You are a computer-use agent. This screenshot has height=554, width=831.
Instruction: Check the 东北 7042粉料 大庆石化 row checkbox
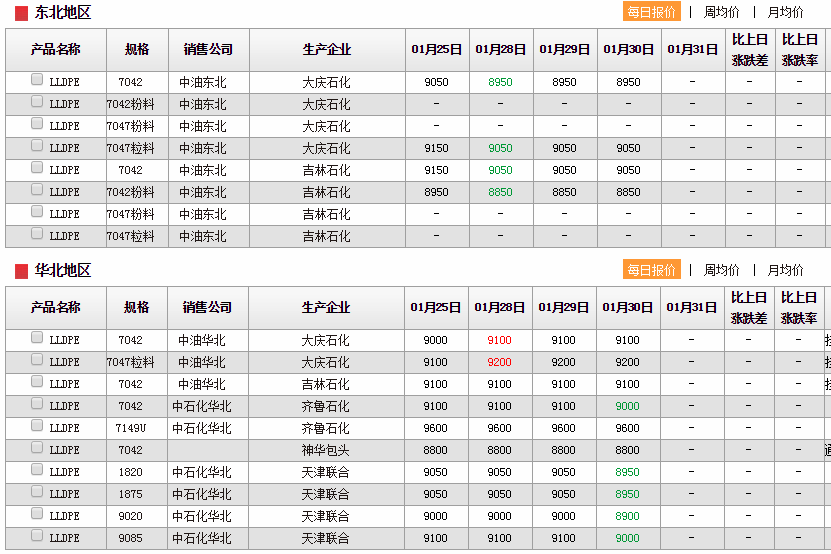37,101
